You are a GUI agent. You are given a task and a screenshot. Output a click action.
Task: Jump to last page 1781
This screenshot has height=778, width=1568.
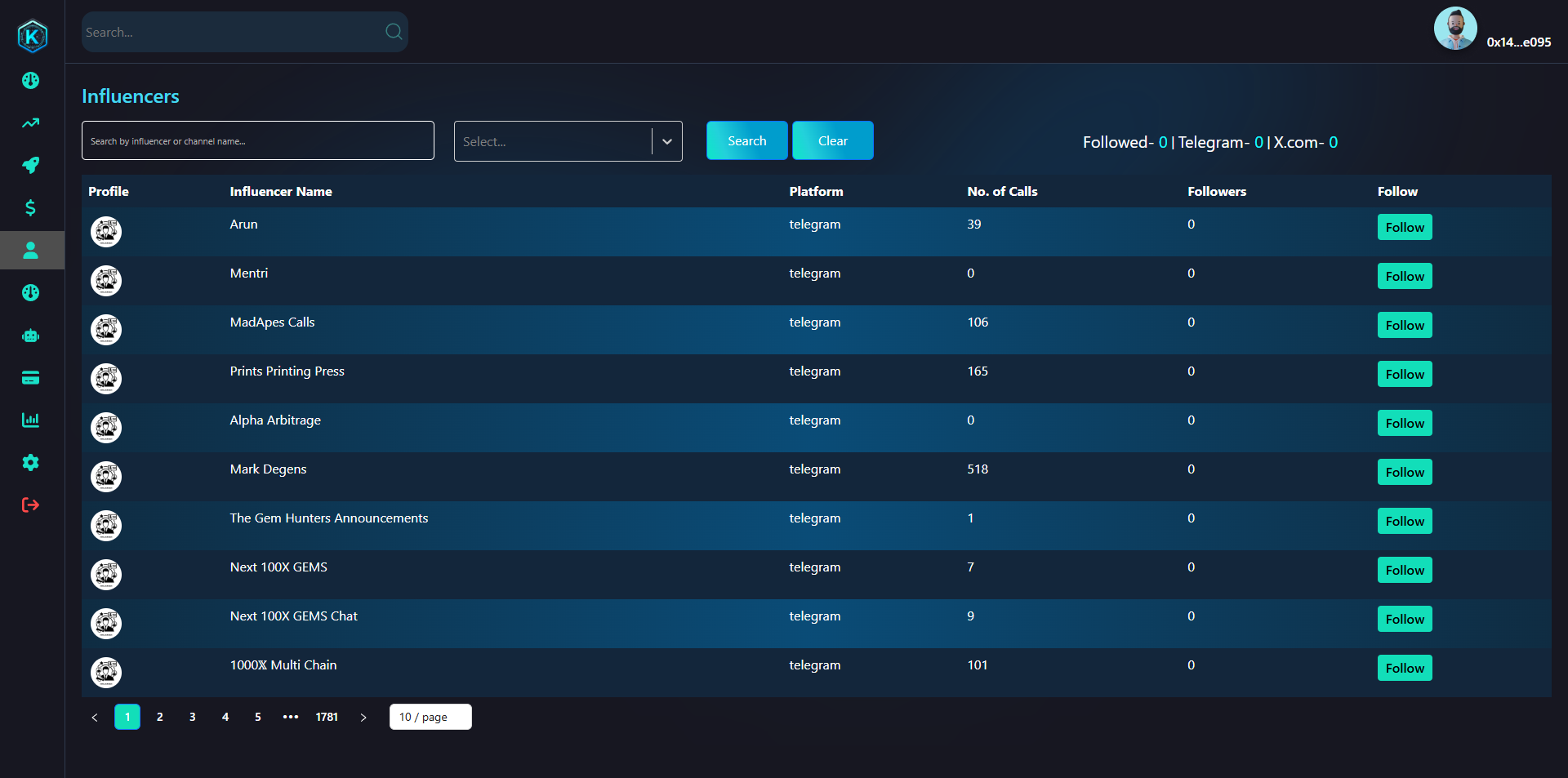pos(327,717)
